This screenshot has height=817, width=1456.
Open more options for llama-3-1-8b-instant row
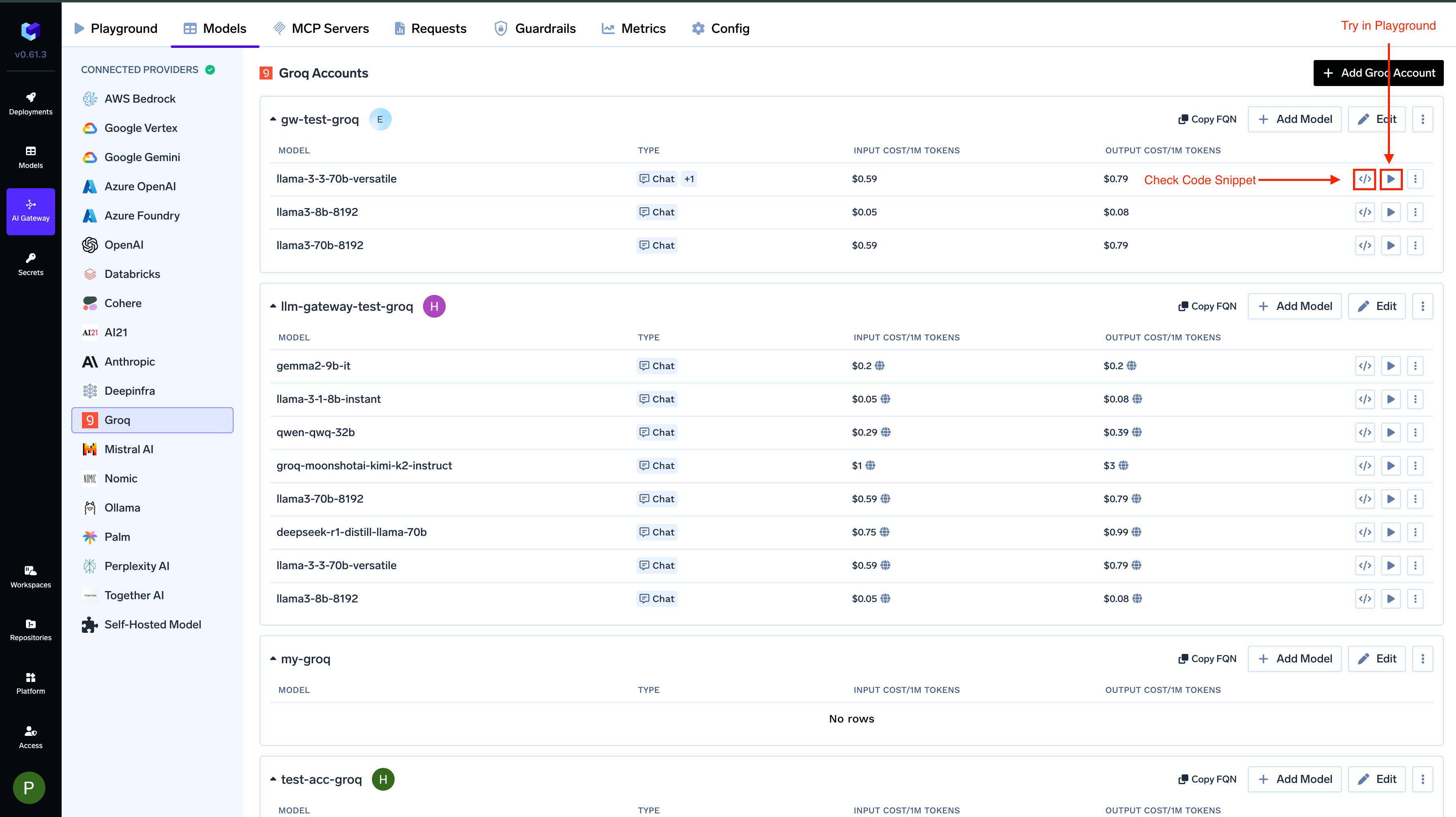point(1415,399)
